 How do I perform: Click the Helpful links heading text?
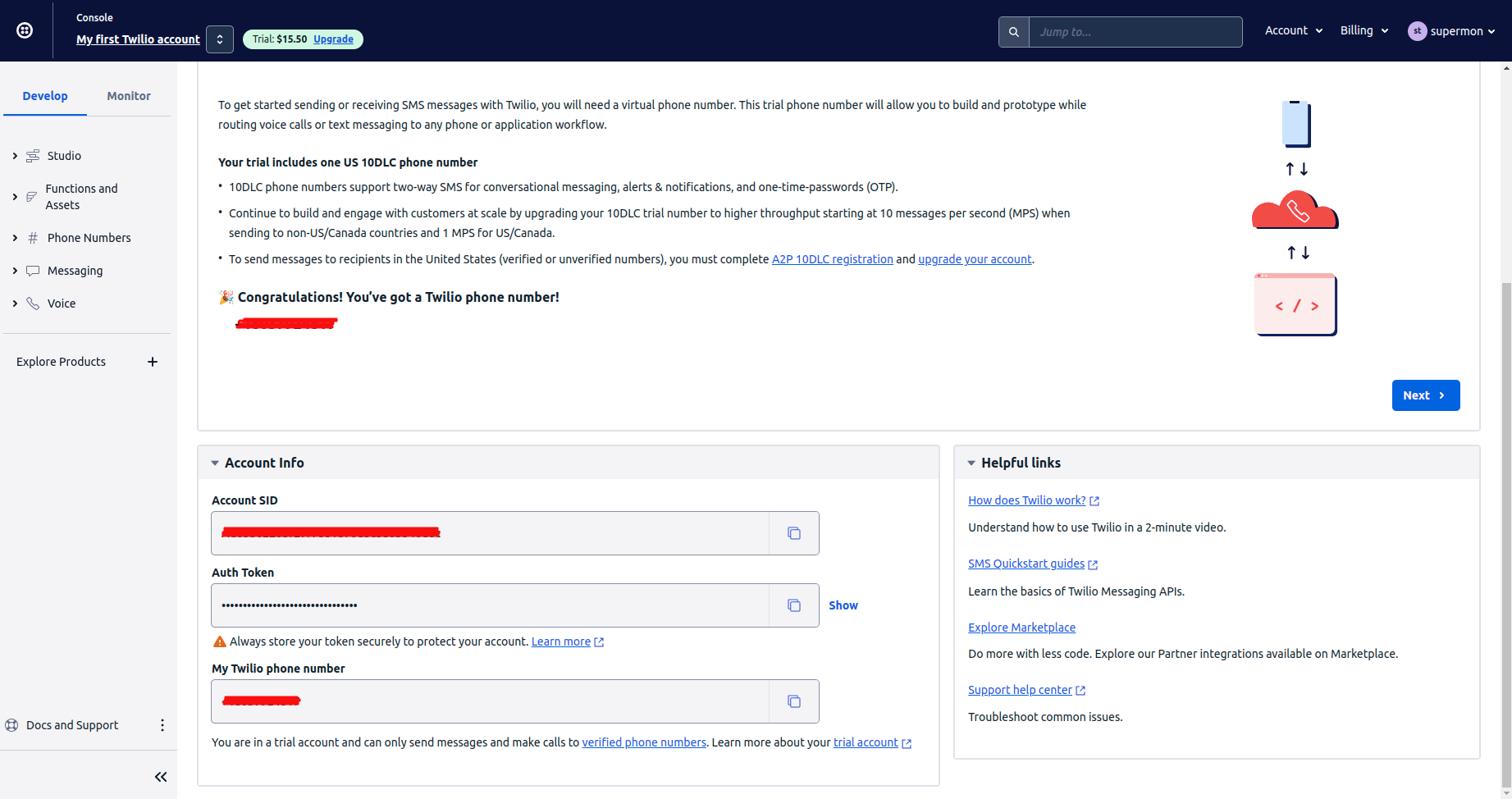click(1021, 463)
